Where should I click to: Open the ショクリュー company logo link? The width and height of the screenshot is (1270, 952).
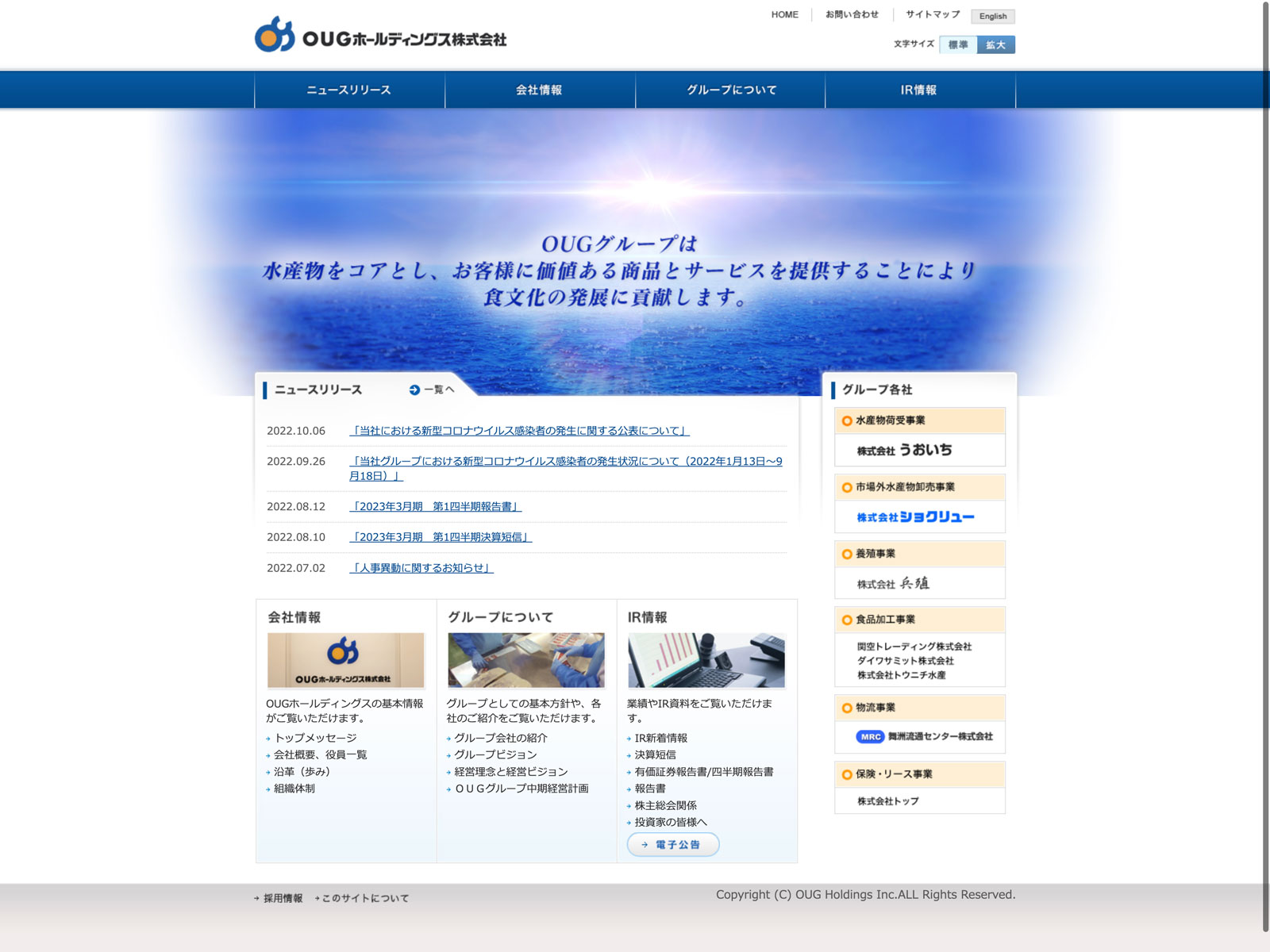pos(915,517)
